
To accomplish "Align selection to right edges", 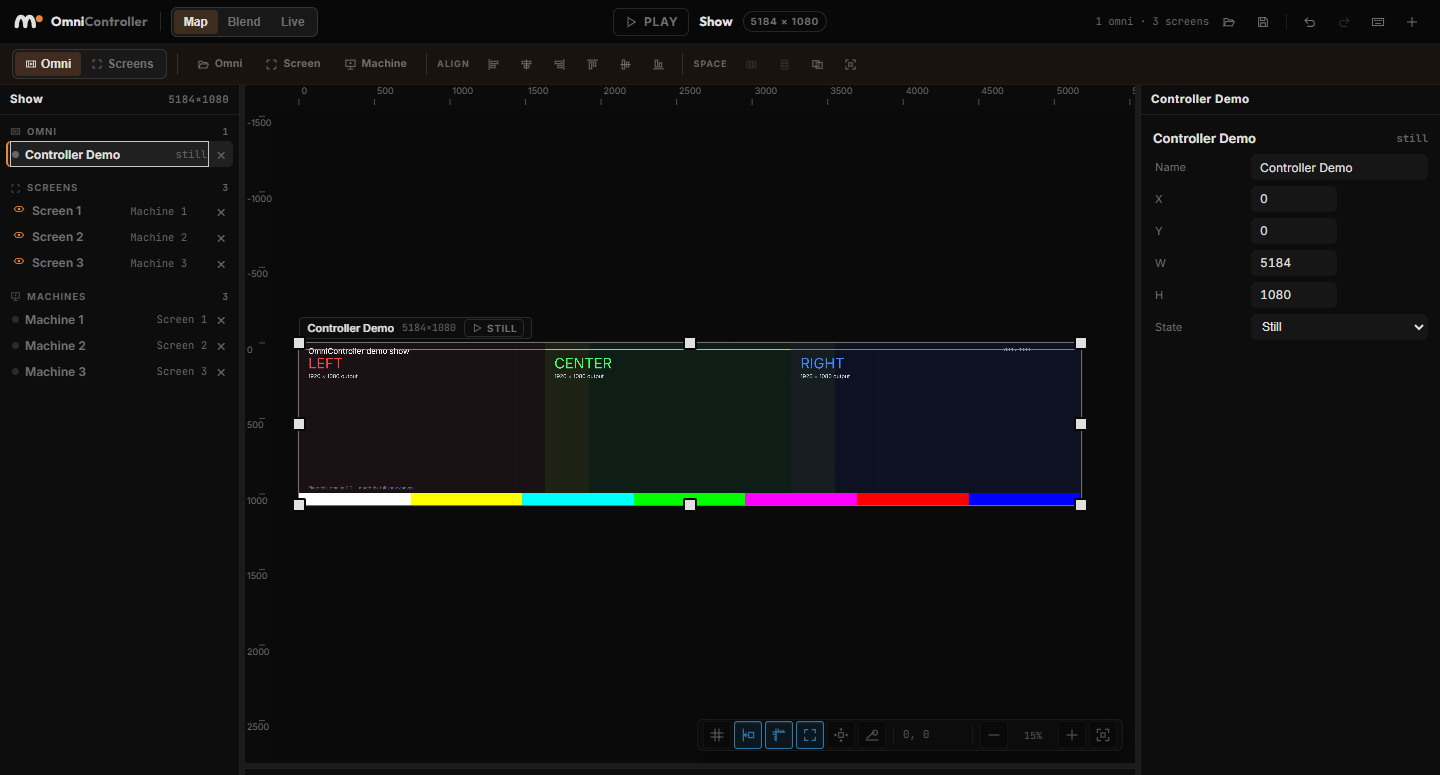I will tap(559, 64).
